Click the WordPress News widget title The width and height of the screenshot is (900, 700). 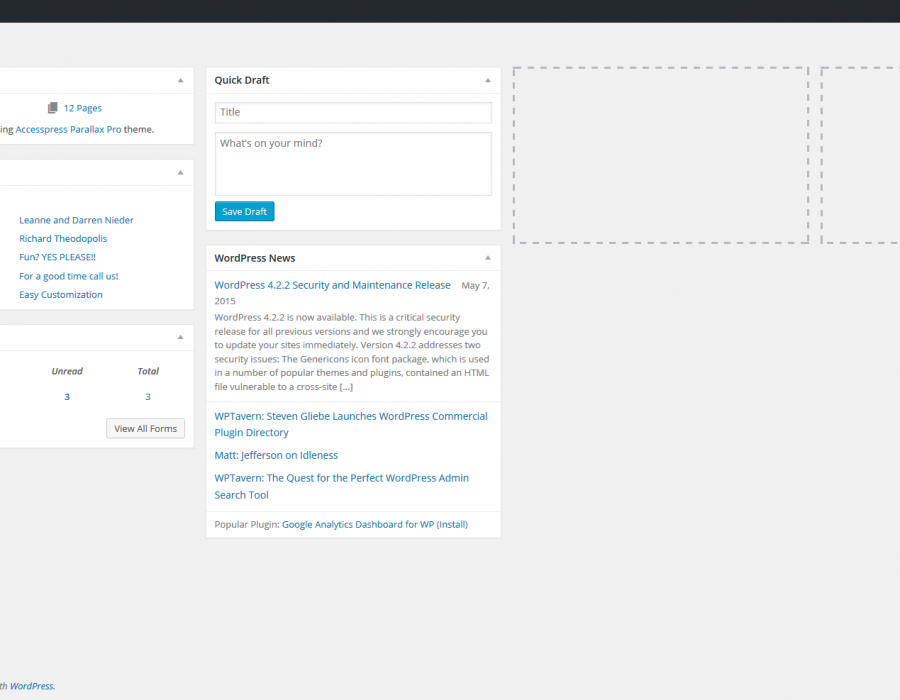(255, 258)
